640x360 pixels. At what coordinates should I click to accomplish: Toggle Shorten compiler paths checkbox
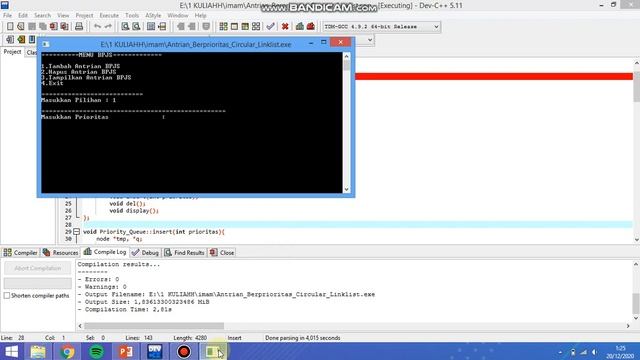[7, 296]
